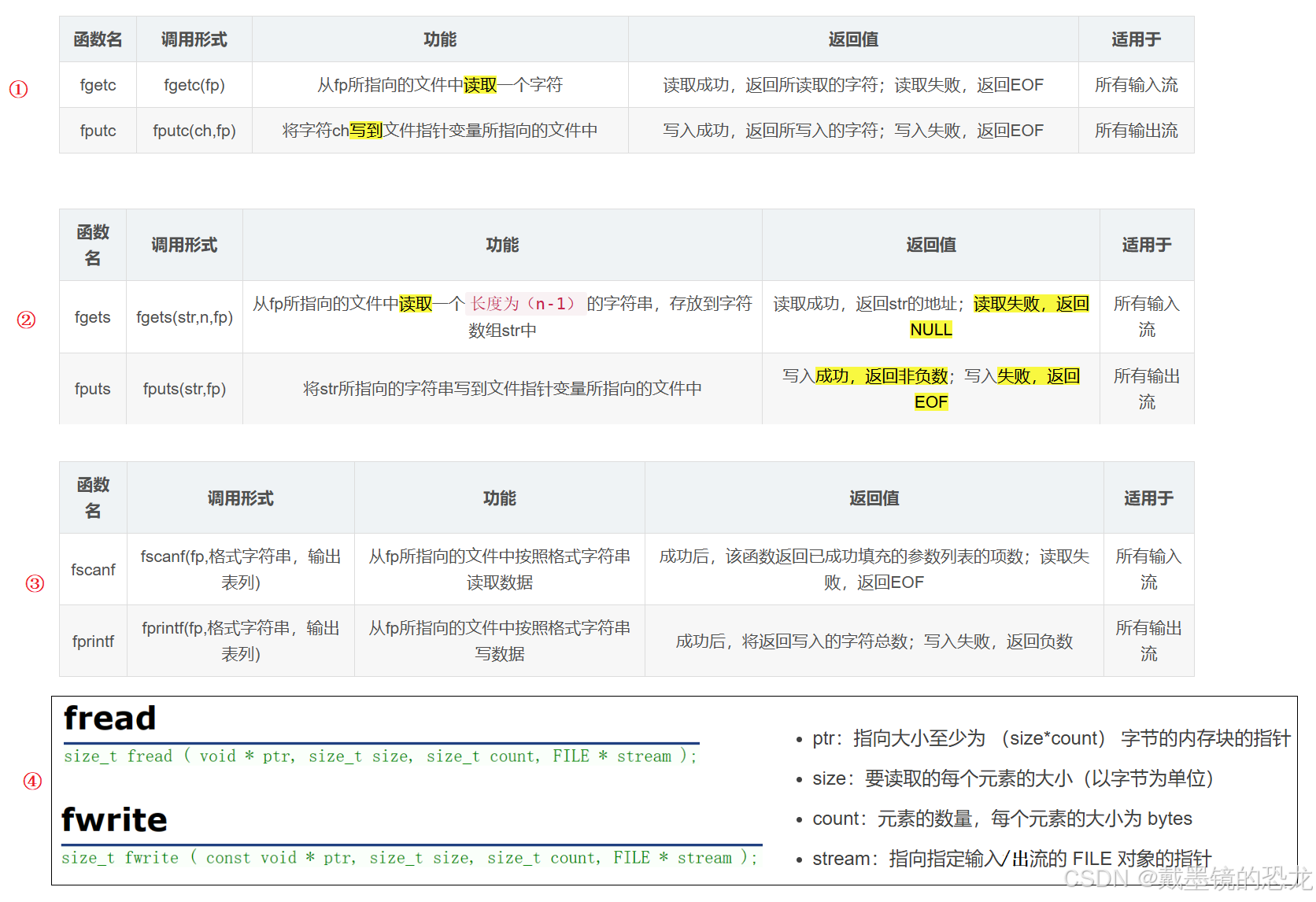The height and width of the screenshot is (902, 1316).
Task: Select the fgets(str,n,fp) call form cell
Action: pos(184,317)
